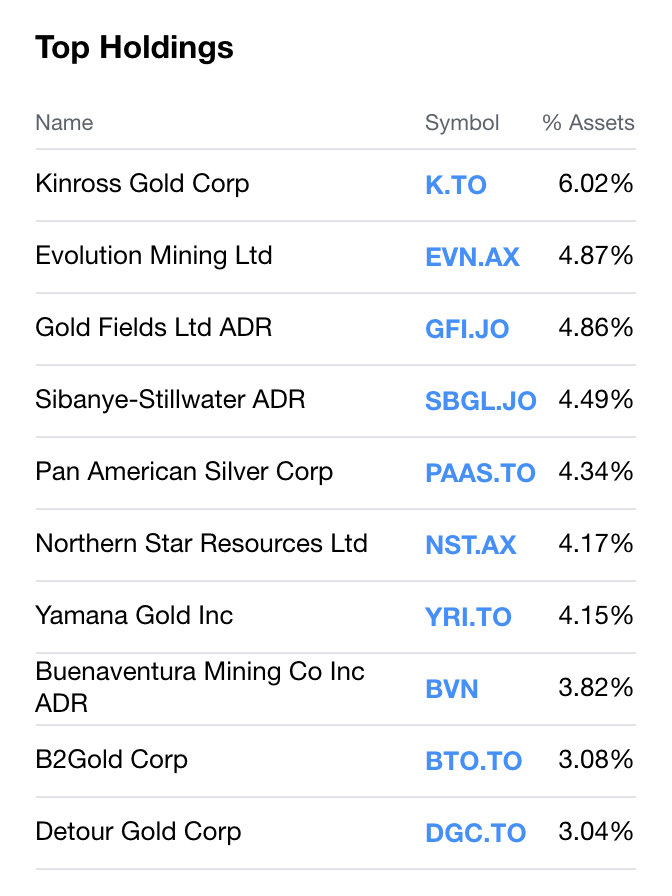Open the NST.AX ticker link
The image size is (672, 896).
pos(470,545)
